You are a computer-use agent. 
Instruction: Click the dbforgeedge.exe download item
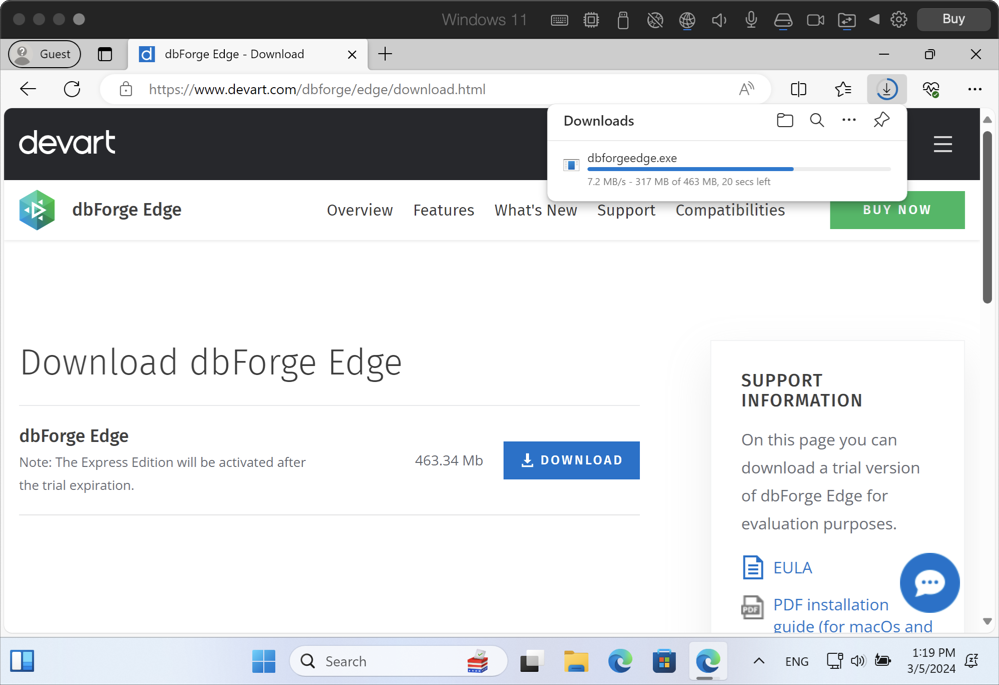coord(727,170)
